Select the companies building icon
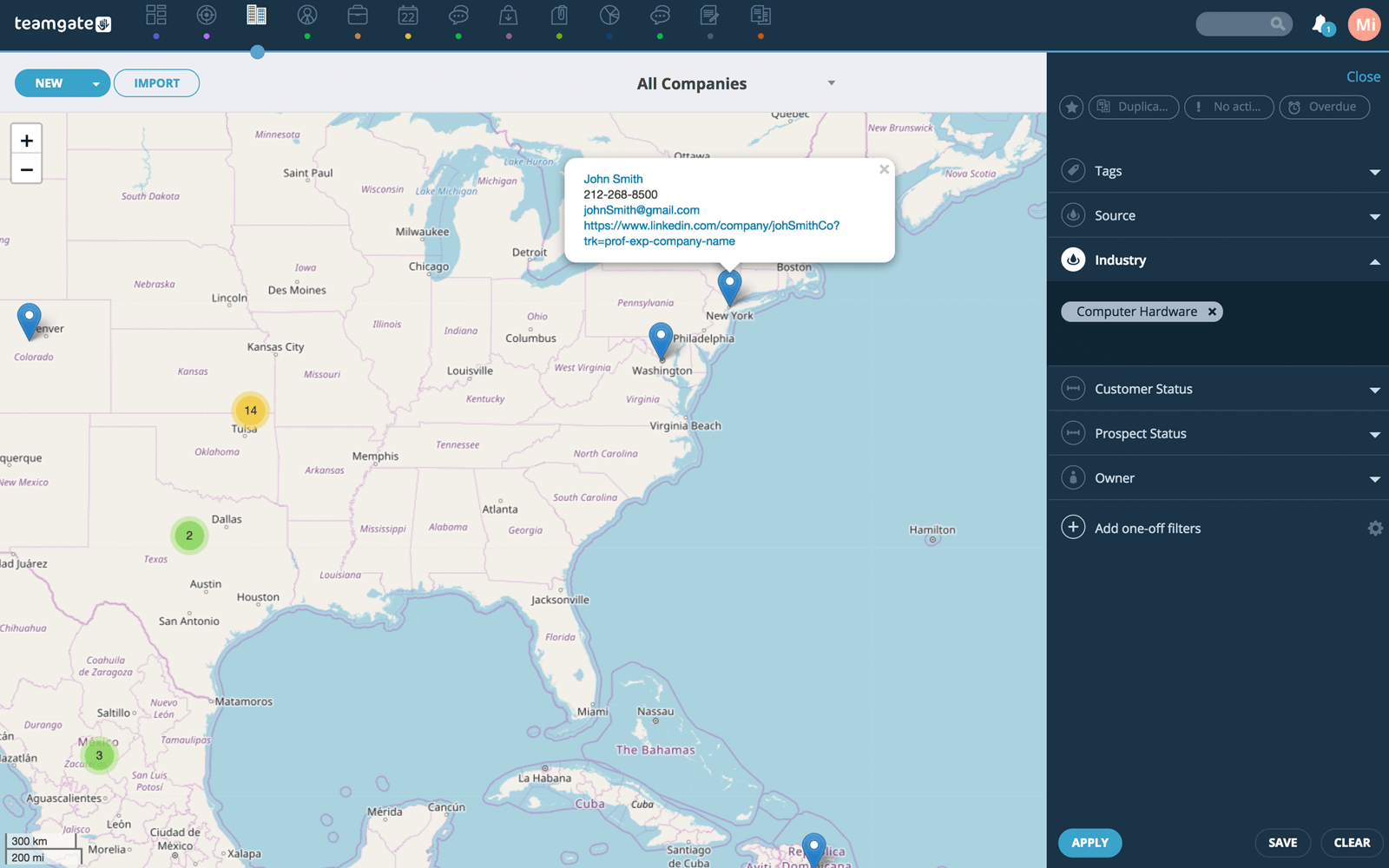Screen dimensions: 1389x868 [x=257, y=16]
